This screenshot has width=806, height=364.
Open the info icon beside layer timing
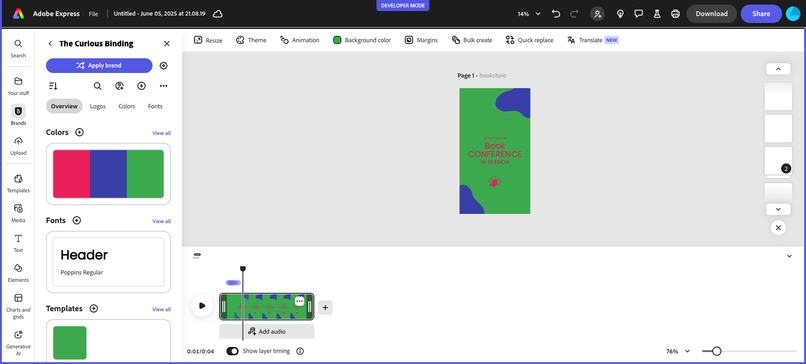[300, 351]
